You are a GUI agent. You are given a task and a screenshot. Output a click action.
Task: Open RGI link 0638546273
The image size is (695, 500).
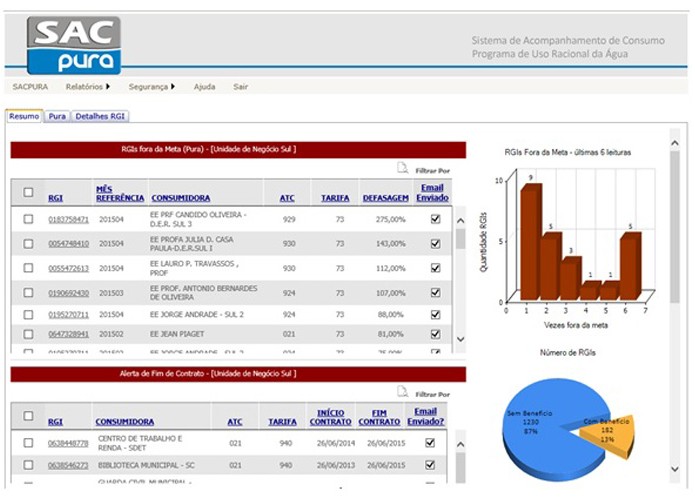click(68, 465)
